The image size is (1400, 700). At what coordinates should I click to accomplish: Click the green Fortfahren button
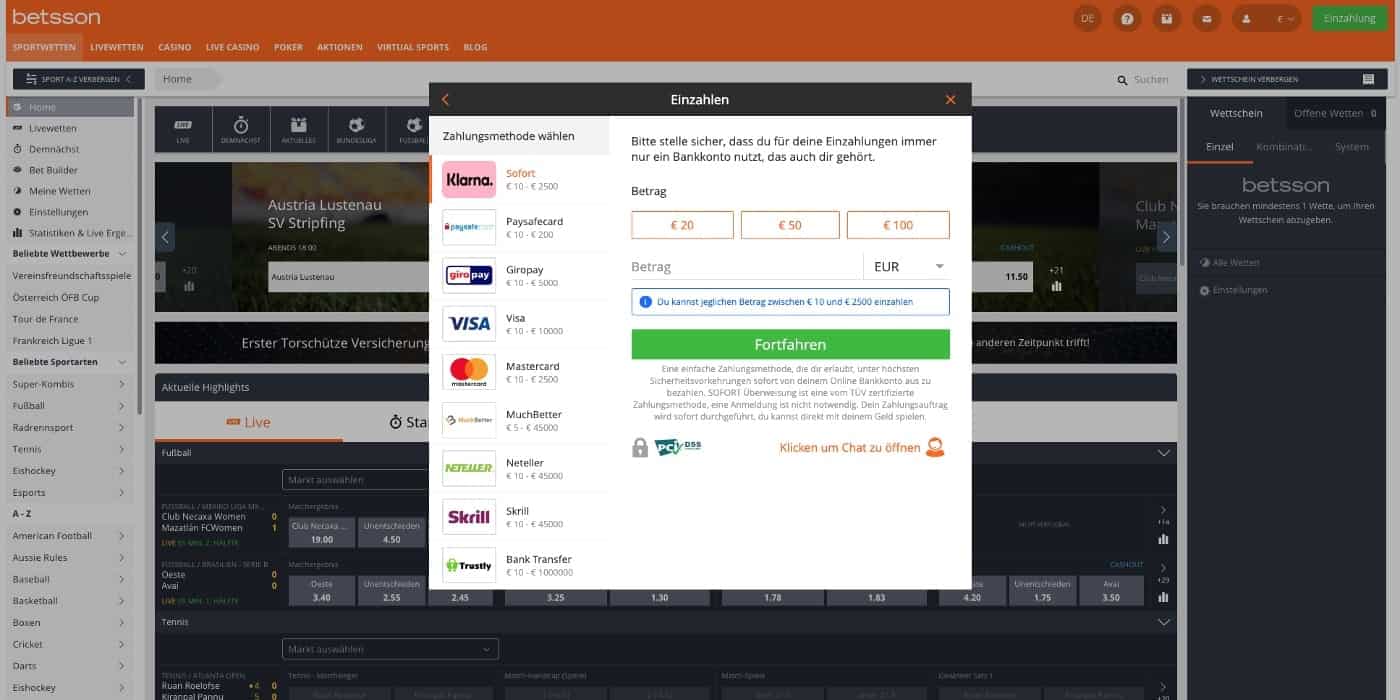[790, 344]
